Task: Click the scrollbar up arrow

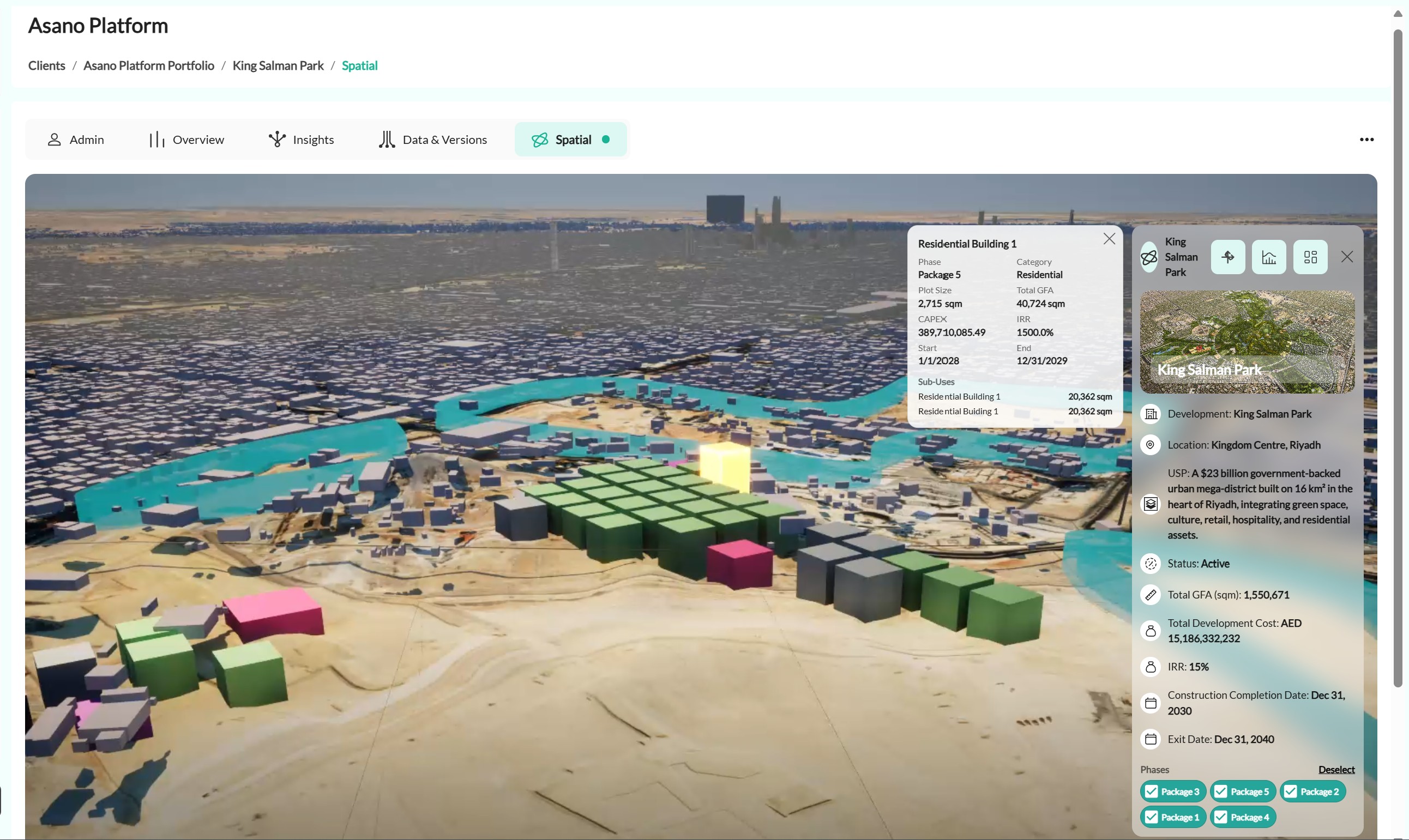Action: tap(1398, 13)
